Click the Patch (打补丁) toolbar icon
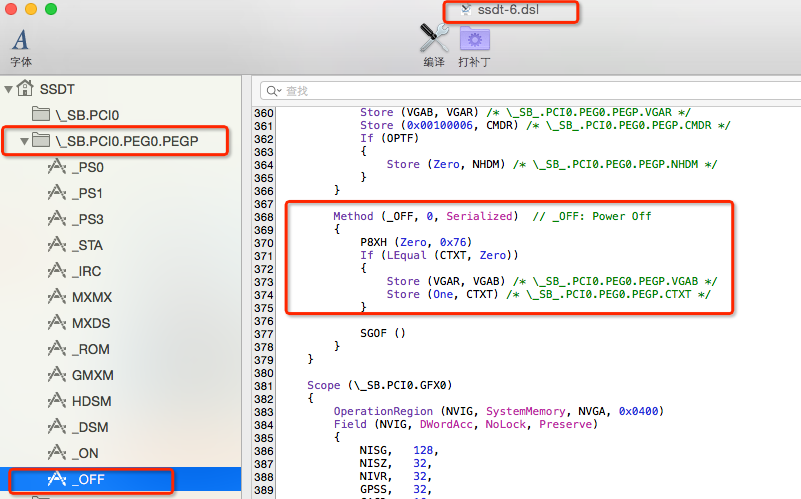This screenshot has height=499, width=801. tap(473, 38)
